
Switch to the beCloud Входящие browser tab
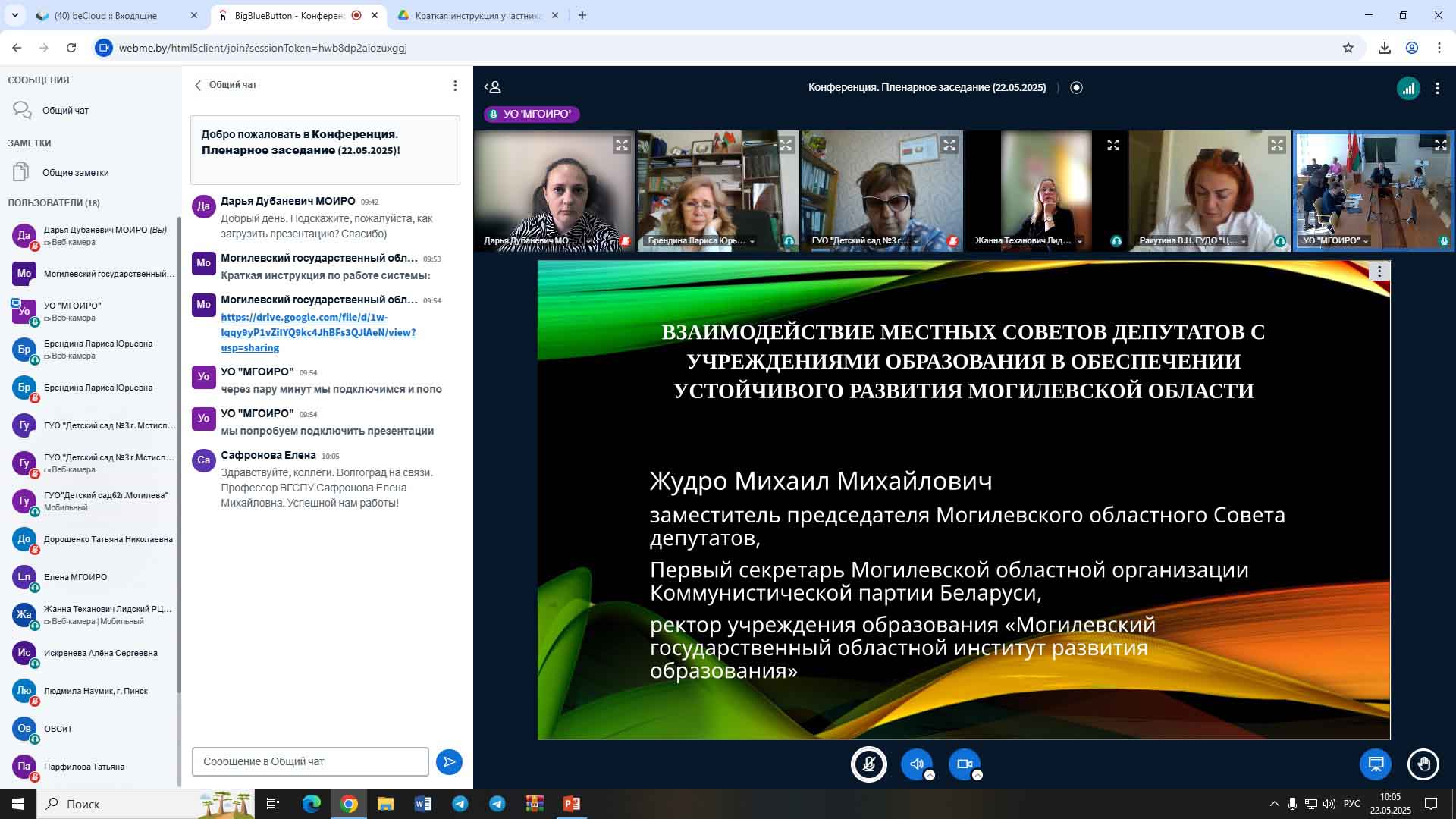[106, 15]
